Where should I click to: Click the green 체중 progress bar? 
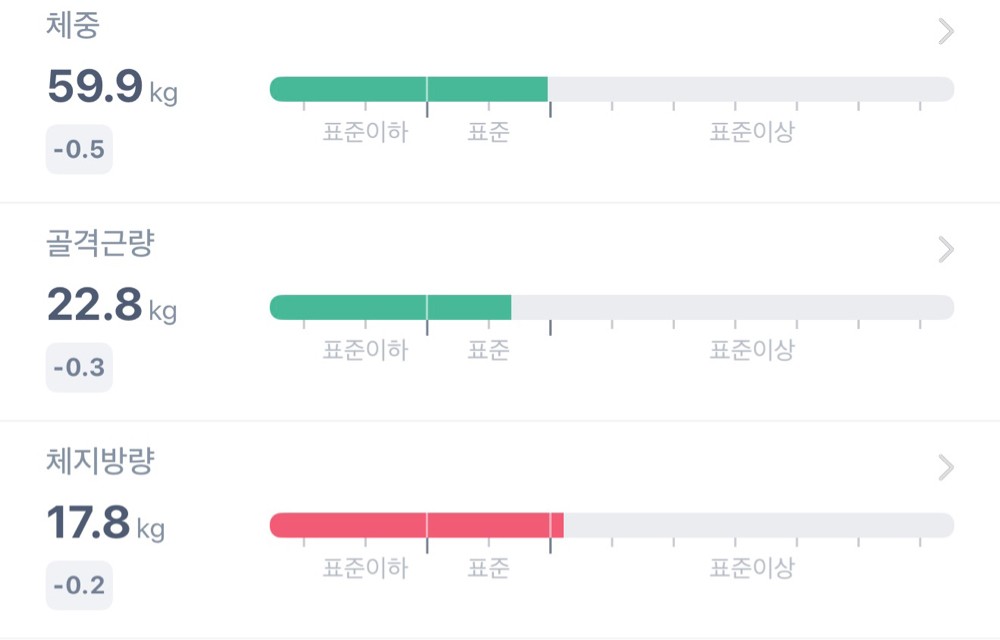pyautogui.click(x=409, y=89)
